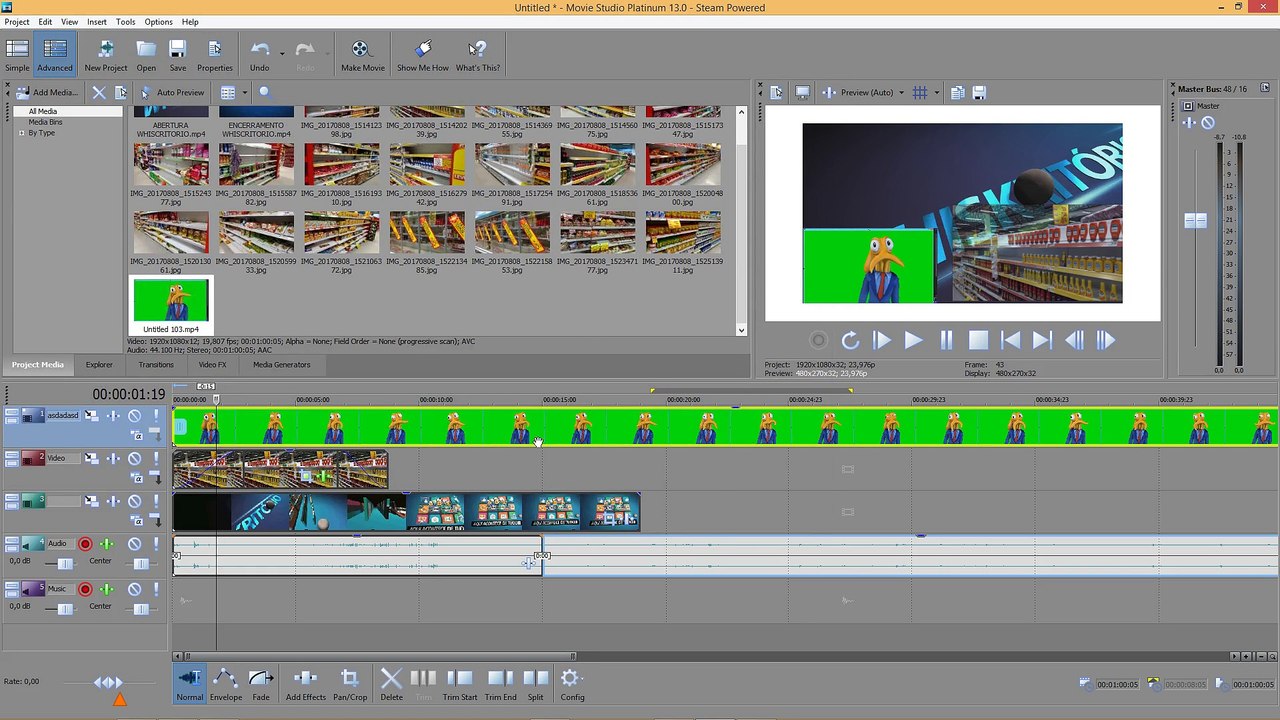
Task: Mute the Video track 2
Action: pyautogui.click(x=135, y=458)
